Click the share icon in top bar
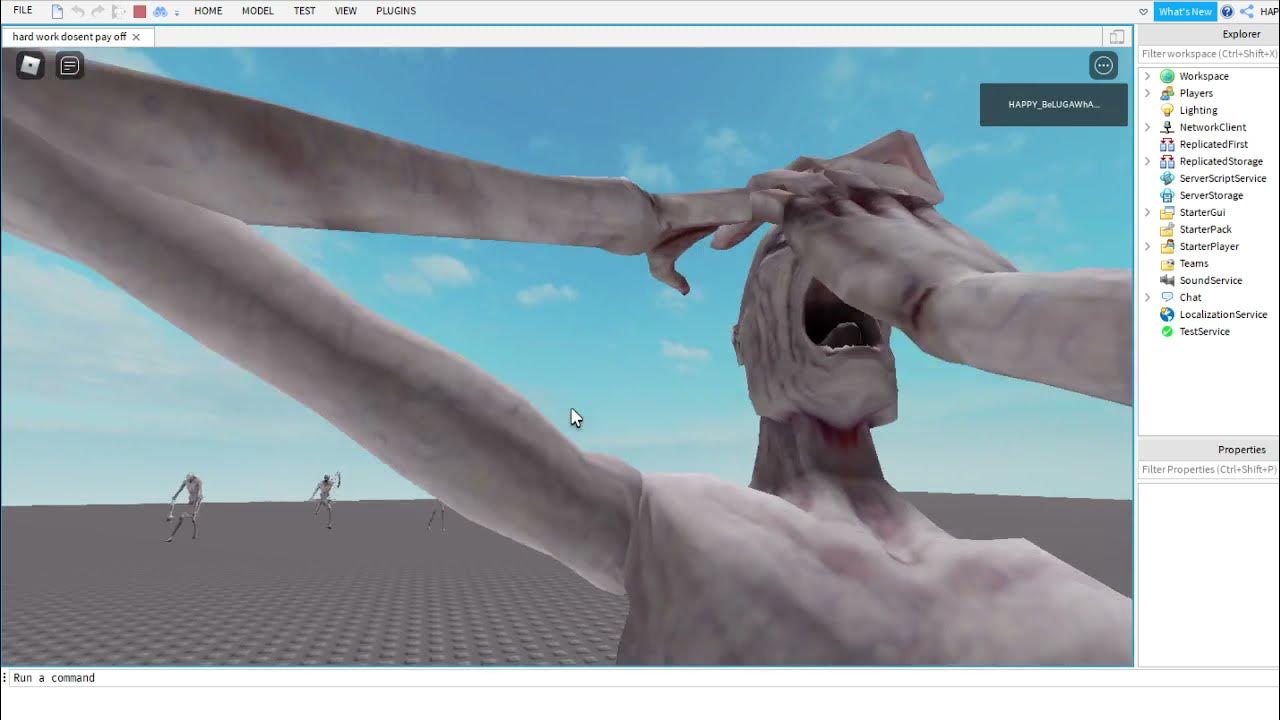This screenshot has width=1280, height=720. point(1247,11)
